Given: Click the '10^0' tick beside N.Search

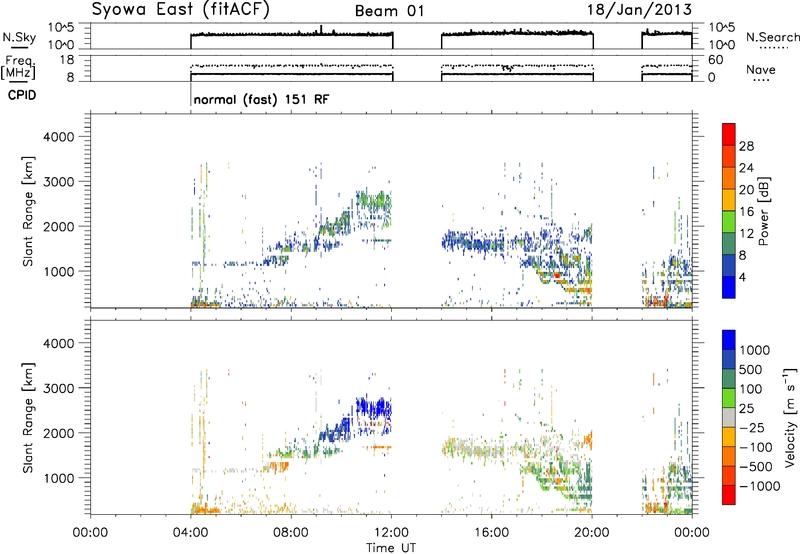Looking at the screenshot, I should coord(721,44).
